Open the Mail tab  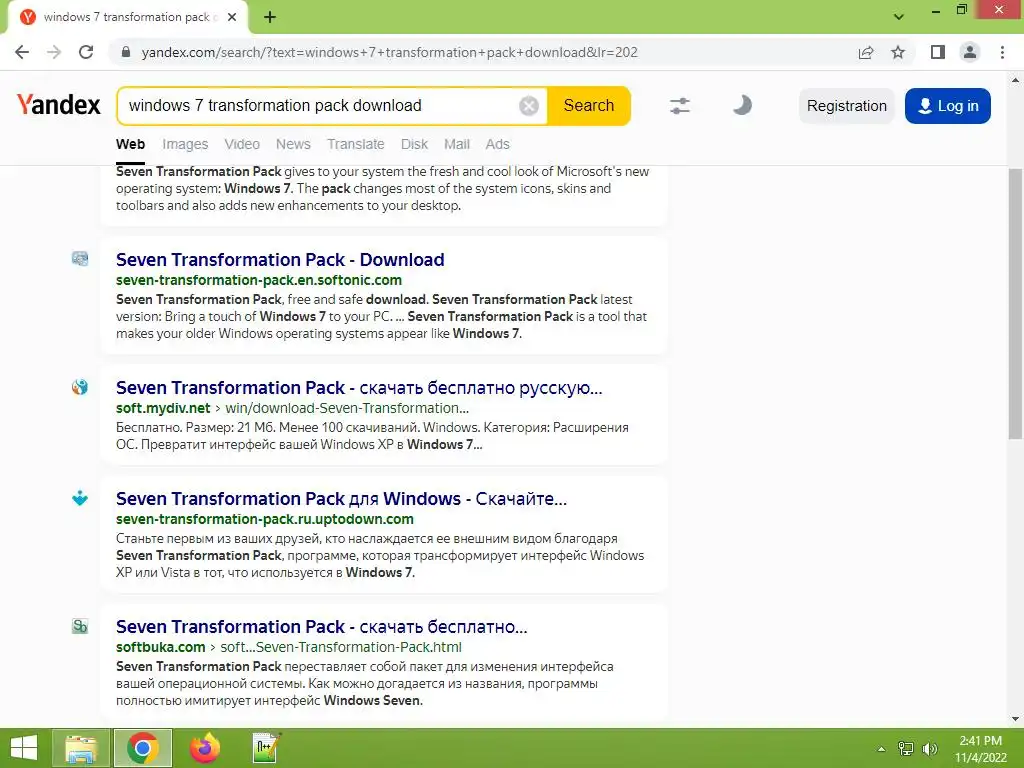tap(456, 144)
